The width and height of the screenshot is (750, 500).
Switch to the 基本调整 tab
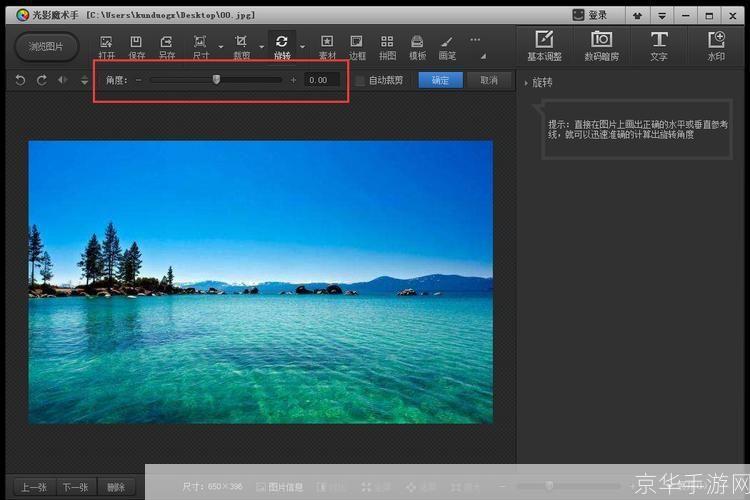[x=544, y=45]
